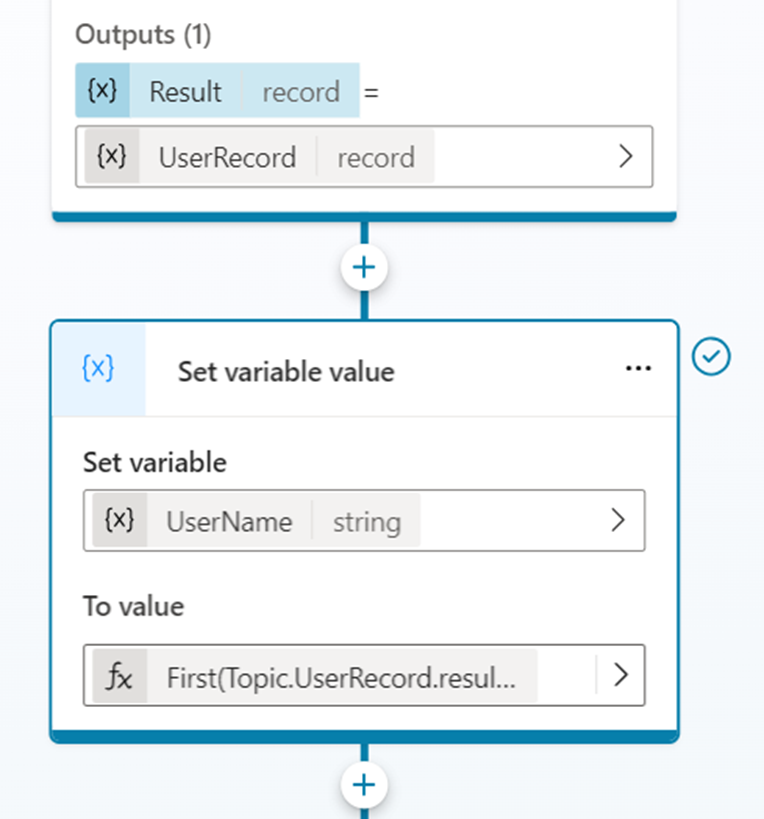Click the Outputs (1) section heading
This screenshot has width=764, height=819.
(x=143, y=35)
